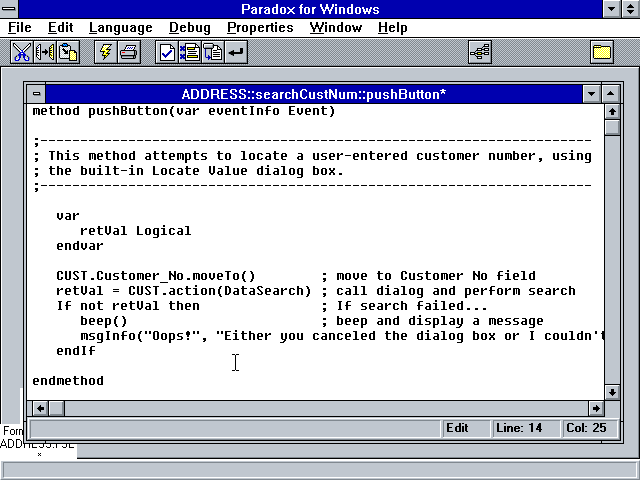Open the Help menu
This screenshot has height=480, width=640.
coord(392,28)
